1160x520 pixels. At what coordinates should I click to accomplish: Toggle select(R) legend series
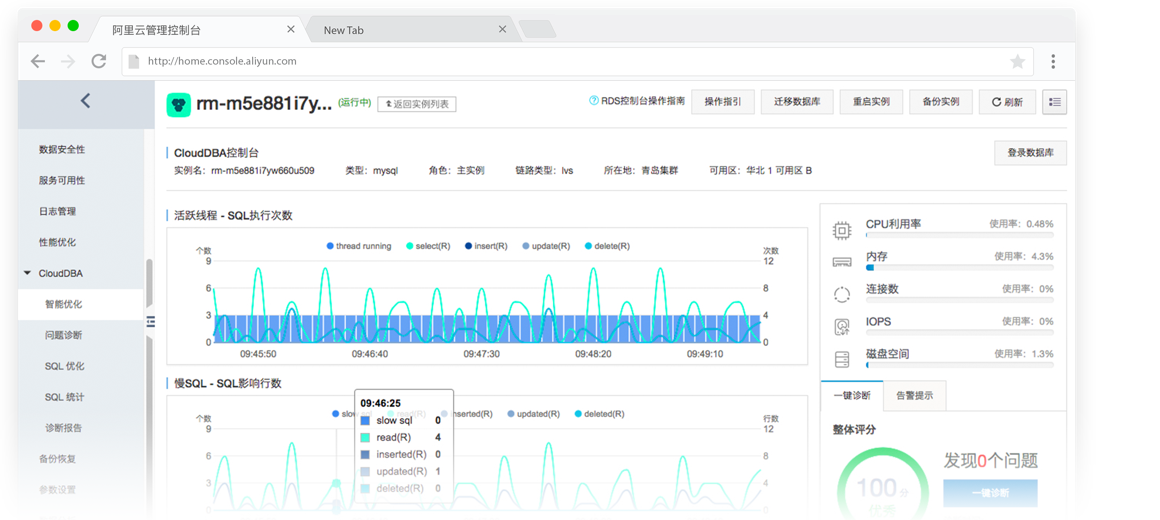click(x=428, y=246)
